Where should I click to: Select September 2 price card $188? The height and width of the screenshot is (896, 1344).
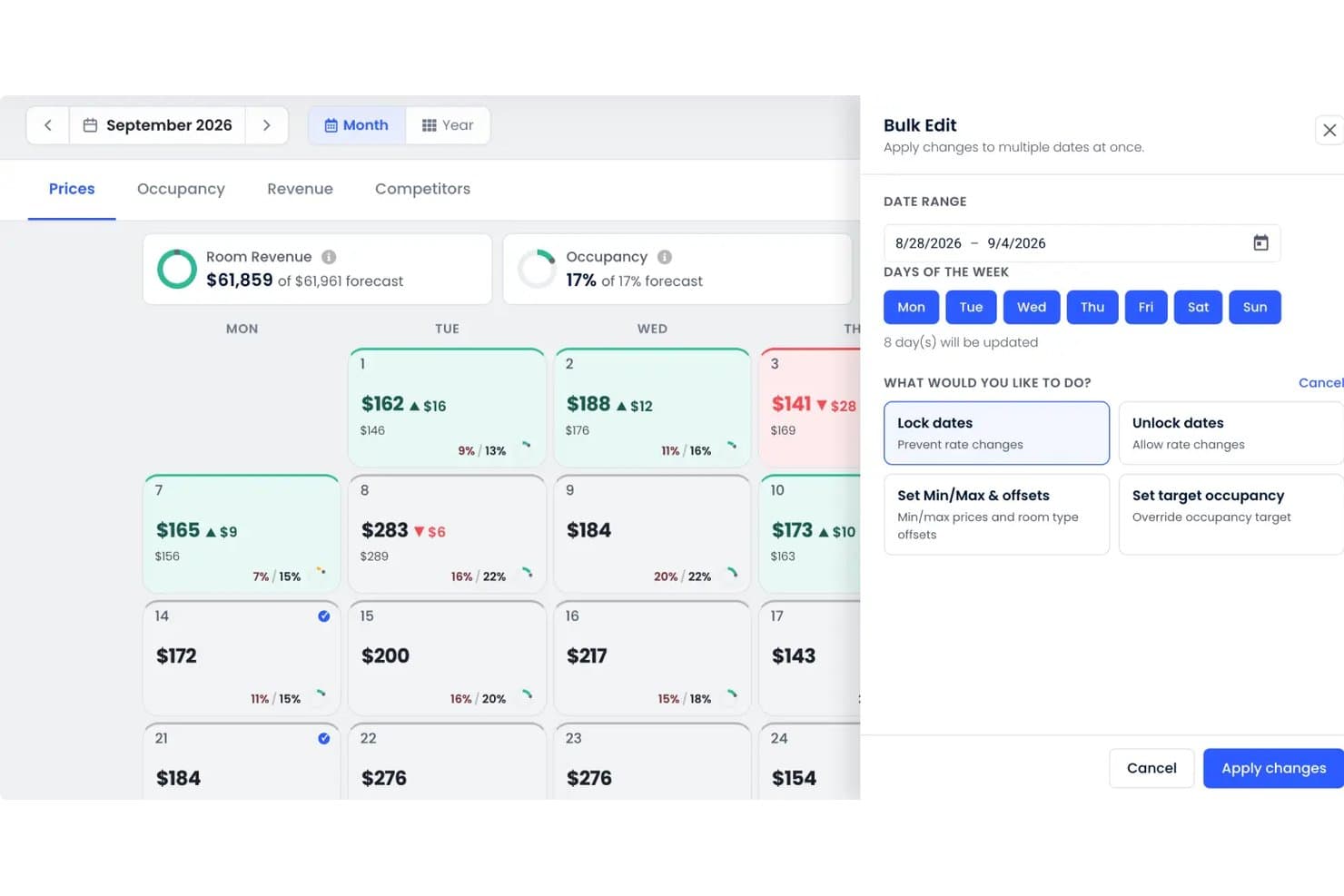(x=652, y=408)
